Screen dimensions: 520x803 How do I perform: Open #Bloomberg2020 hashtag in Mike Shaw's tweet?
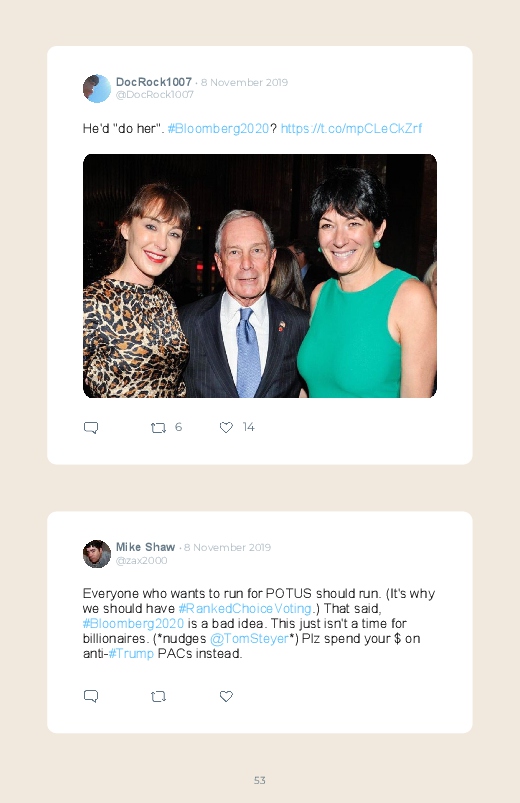(x=133, y=623)
